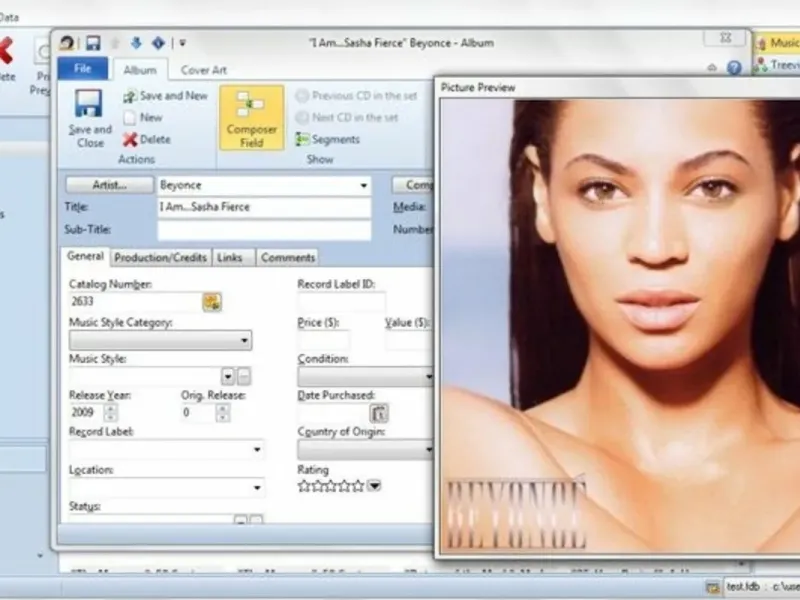Image resolution: width=800 pixels, height=600 pixels.
Task: Show Segments from ribbon
Action: (328, 139)
